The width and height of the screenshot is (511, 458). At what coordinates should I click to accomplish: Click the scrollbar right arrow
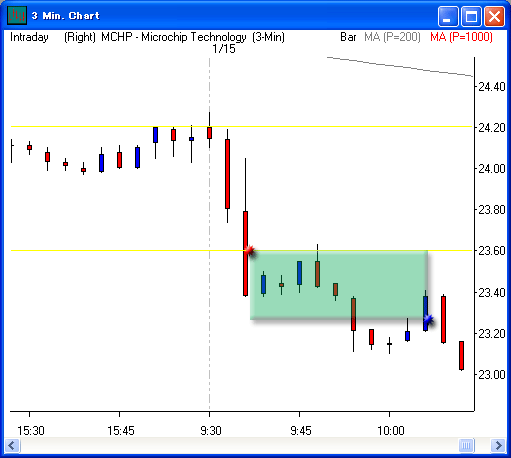(x=498, y=445)
